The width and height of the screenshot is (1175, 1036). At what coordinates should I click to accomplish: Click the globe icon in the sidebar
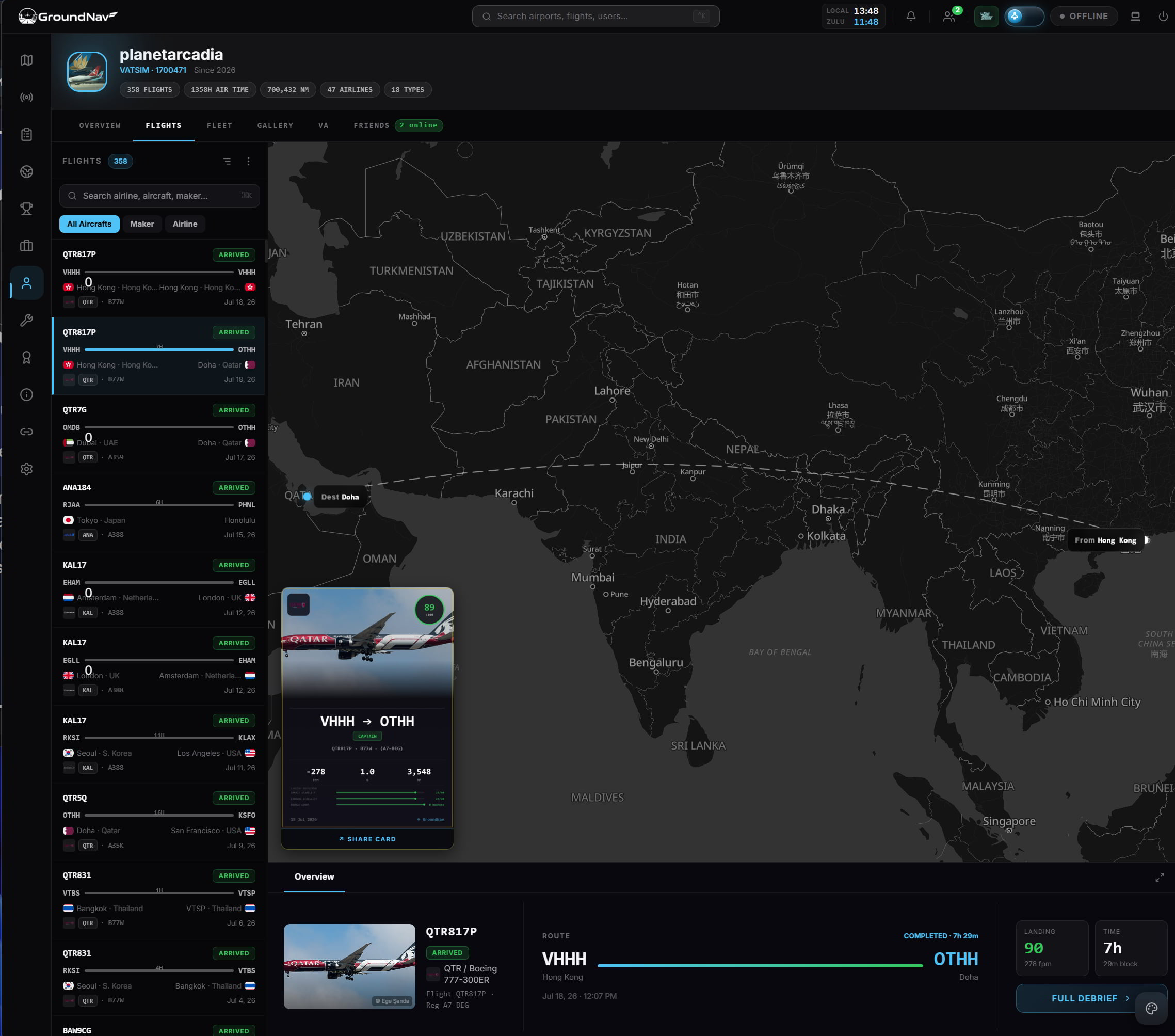pos(26,171)
